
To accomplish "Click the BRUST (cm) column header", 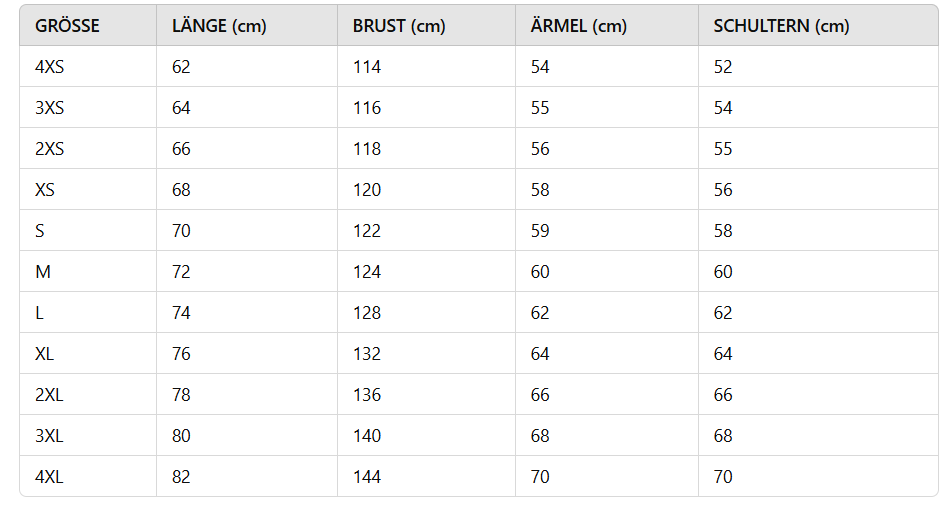I will 399,26.
